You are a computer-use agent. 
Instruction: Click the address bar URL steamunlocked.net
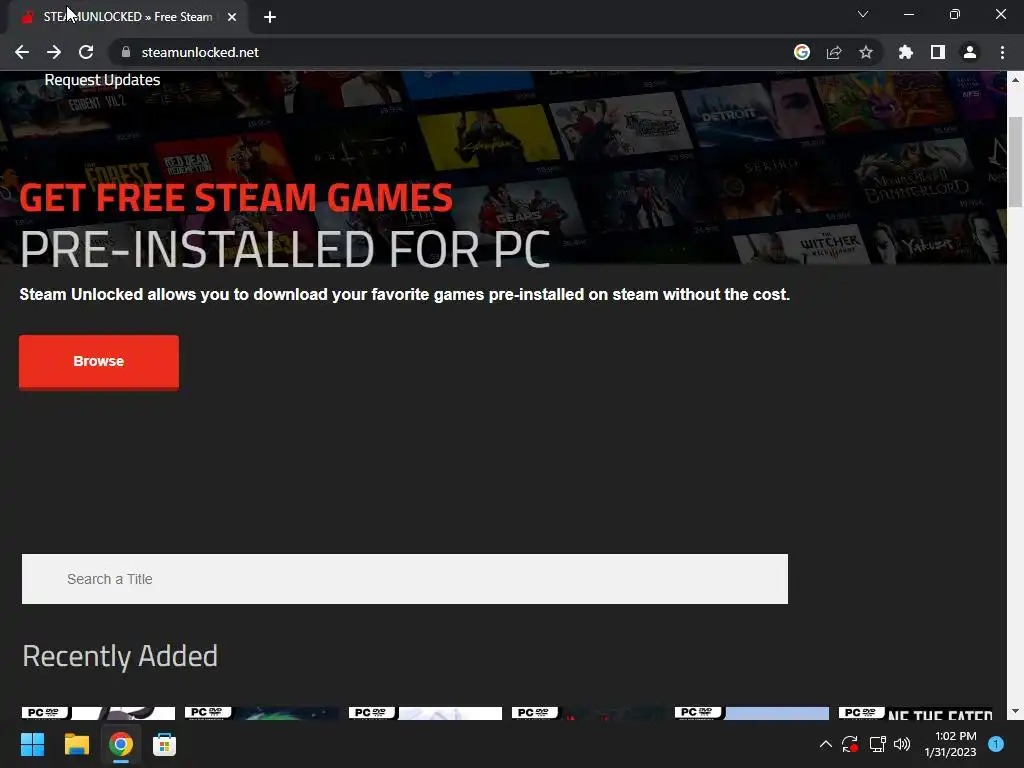click(200, 52)
